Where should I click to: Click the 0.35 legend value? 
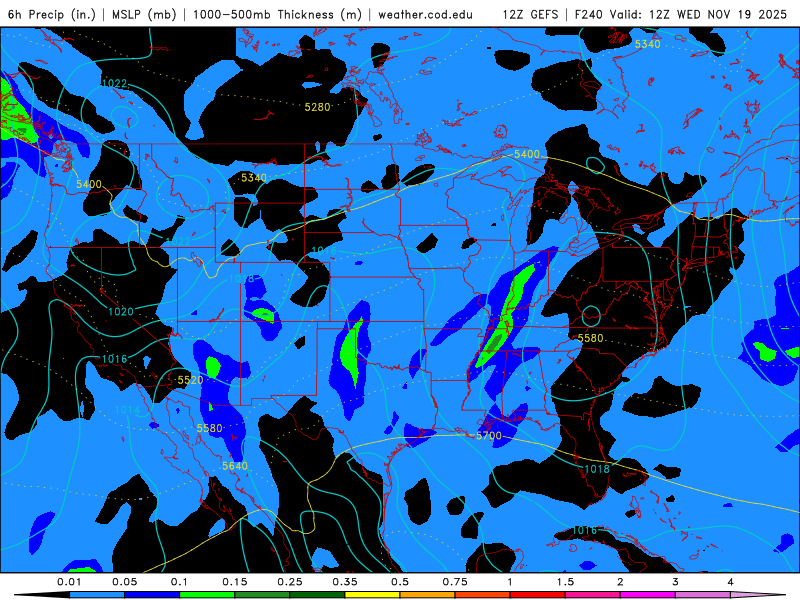tap(345, 582)
